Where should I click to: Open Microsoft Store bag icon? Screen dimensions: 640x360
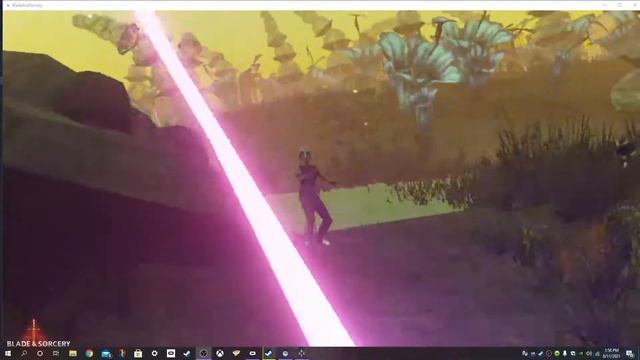[x=138, y=353]
